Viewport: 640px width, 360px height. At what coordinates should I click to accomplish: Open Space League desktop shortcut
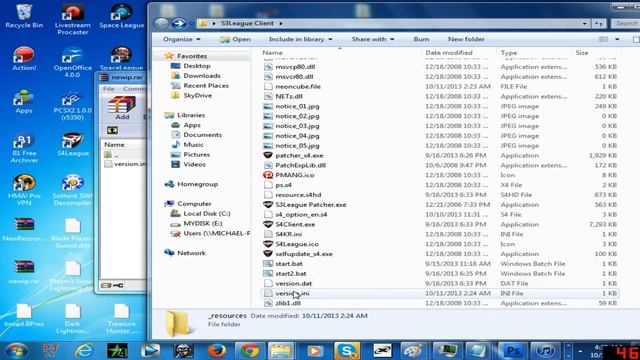(x=121, y=16)
